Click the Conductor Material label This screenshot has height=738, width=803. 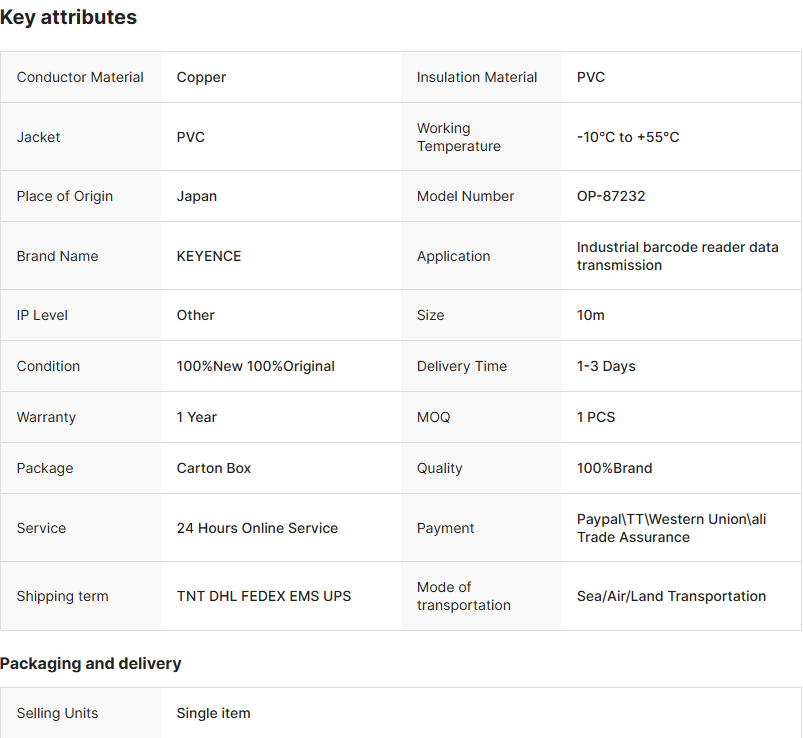[80, 77]
